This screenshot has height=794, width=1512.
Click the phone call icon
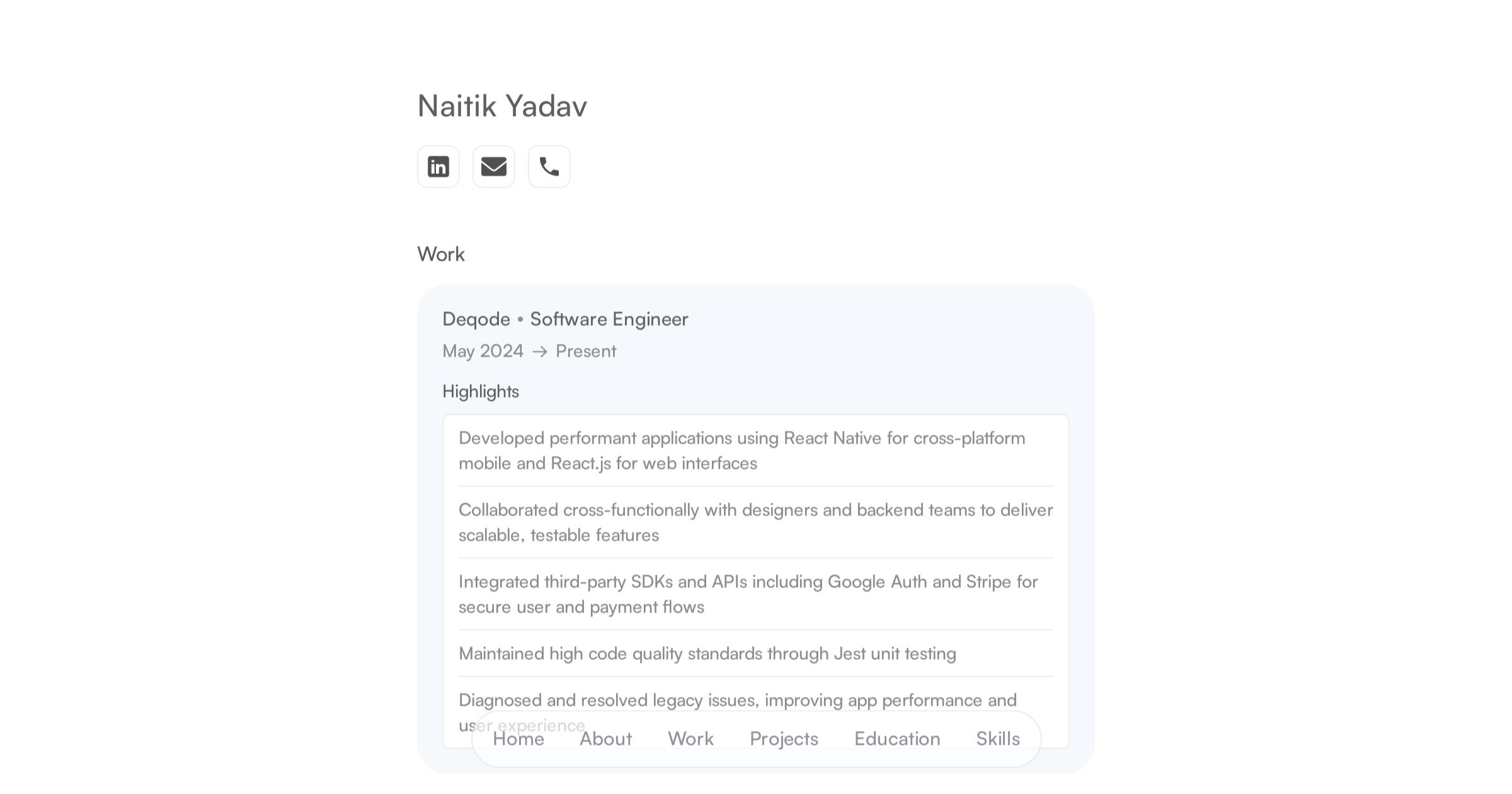tap(549, 166)
